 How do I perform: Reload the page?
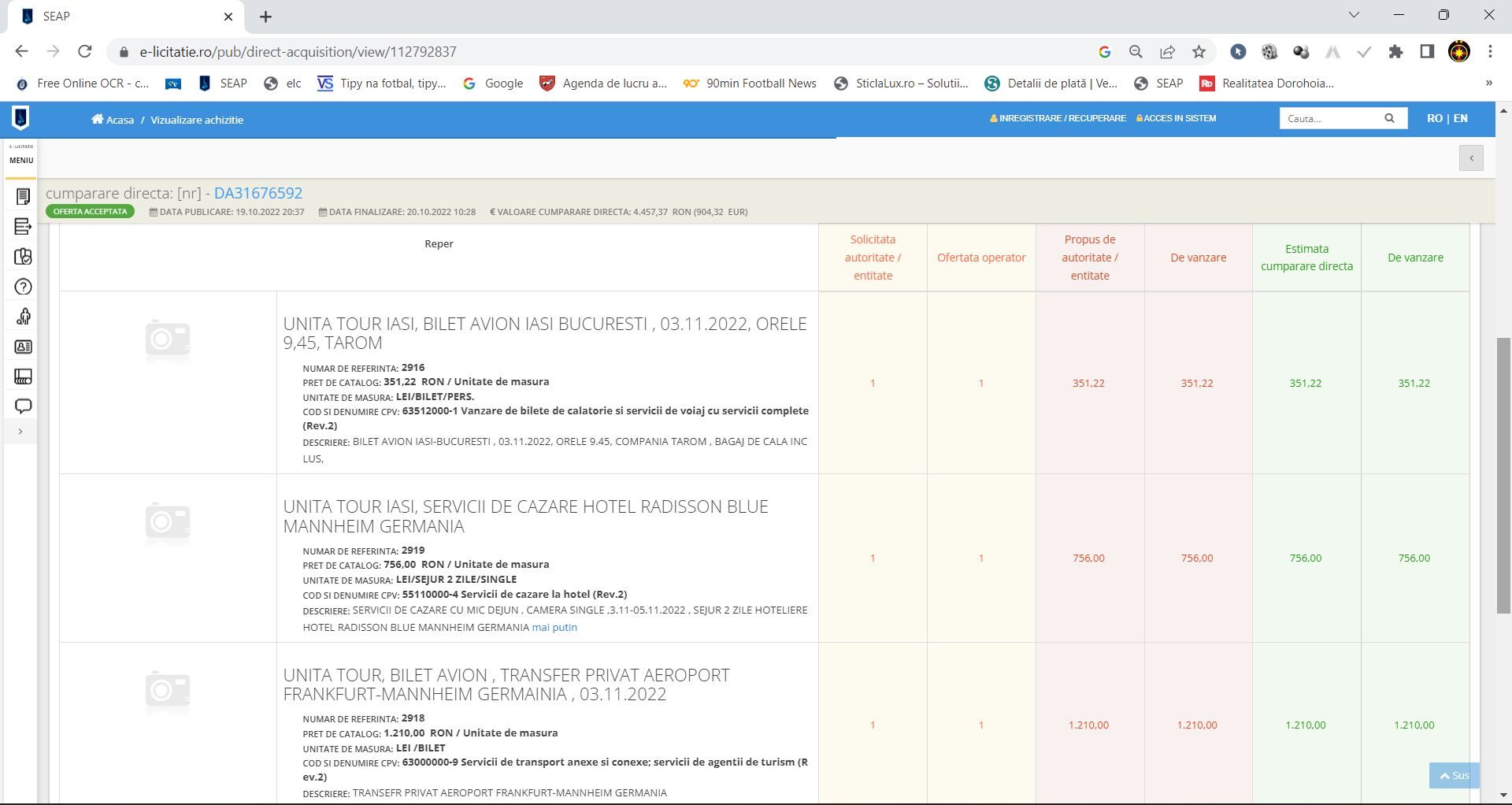click(x=85, y=52)
